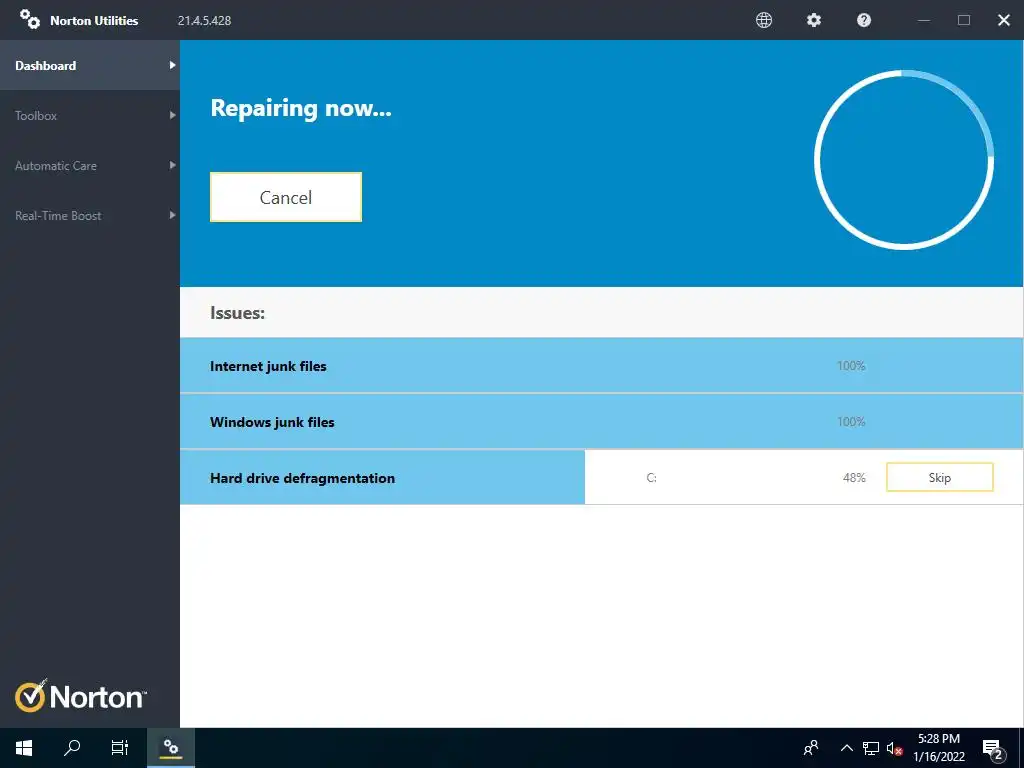
Task: Click the version number 21.4.5.428
Action: tap(204, 21)
